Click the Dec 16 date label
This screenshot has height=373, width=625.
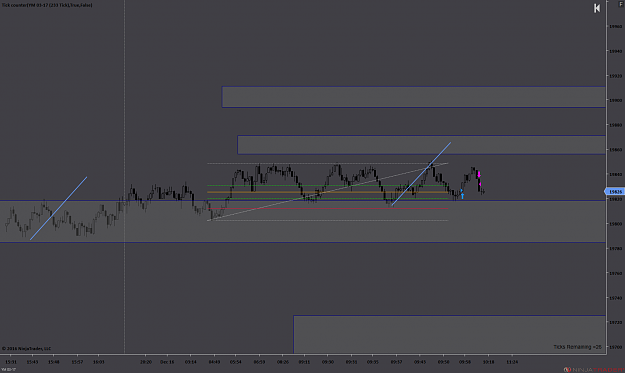(x=167, y=362)
